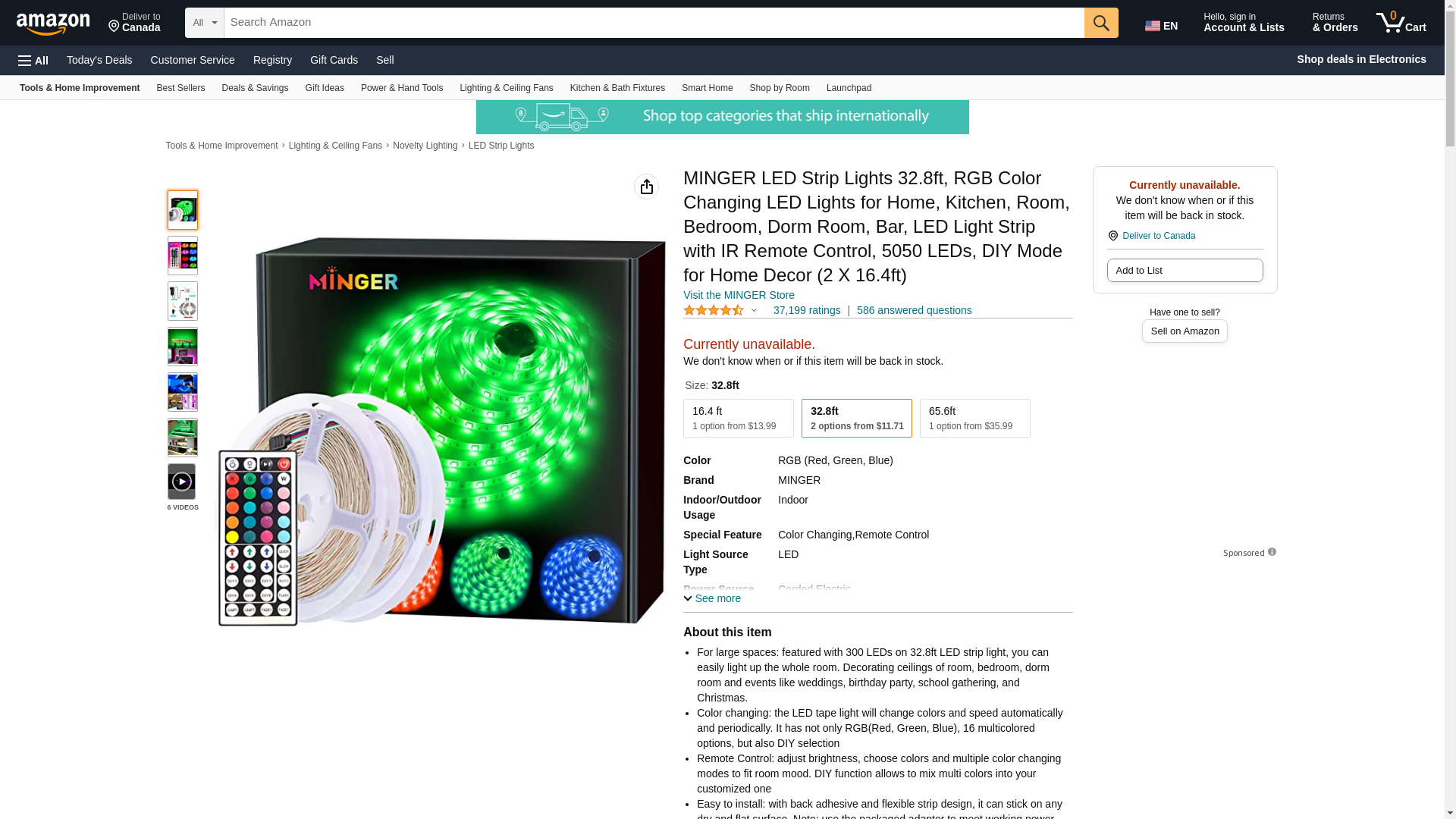Open the search category All dropdown

(204, 23)
